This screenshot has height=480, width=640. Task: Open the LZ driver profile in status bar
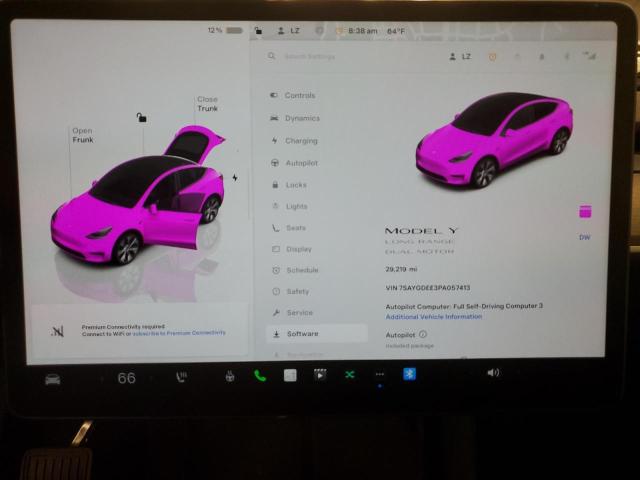click(x=289, y=31)
